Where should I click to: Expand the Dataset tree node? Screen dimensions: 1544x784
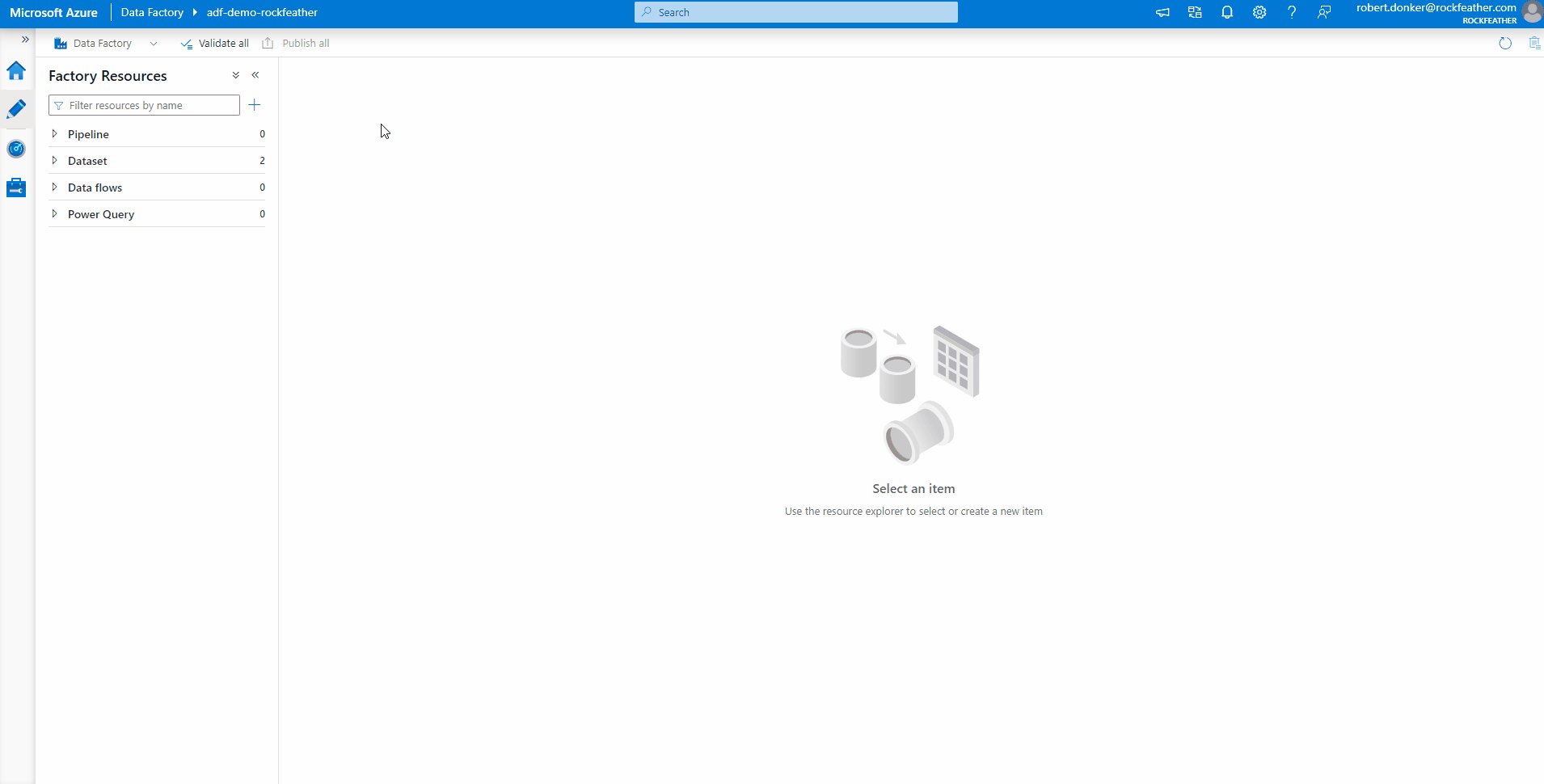pyautogui.click(x=54, y=160)
